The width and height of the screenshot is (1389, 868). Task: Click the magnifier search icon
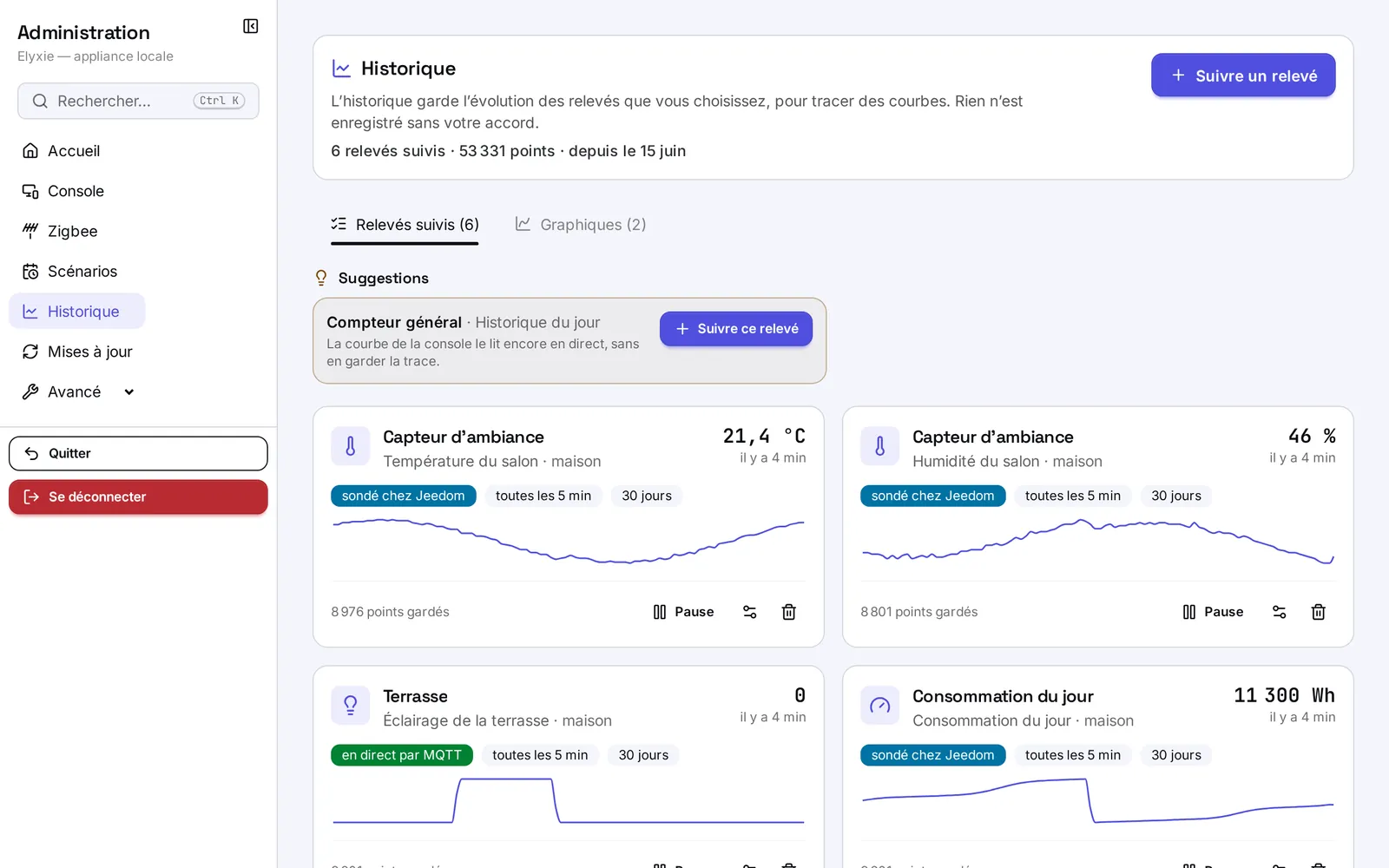pos(40,101)
